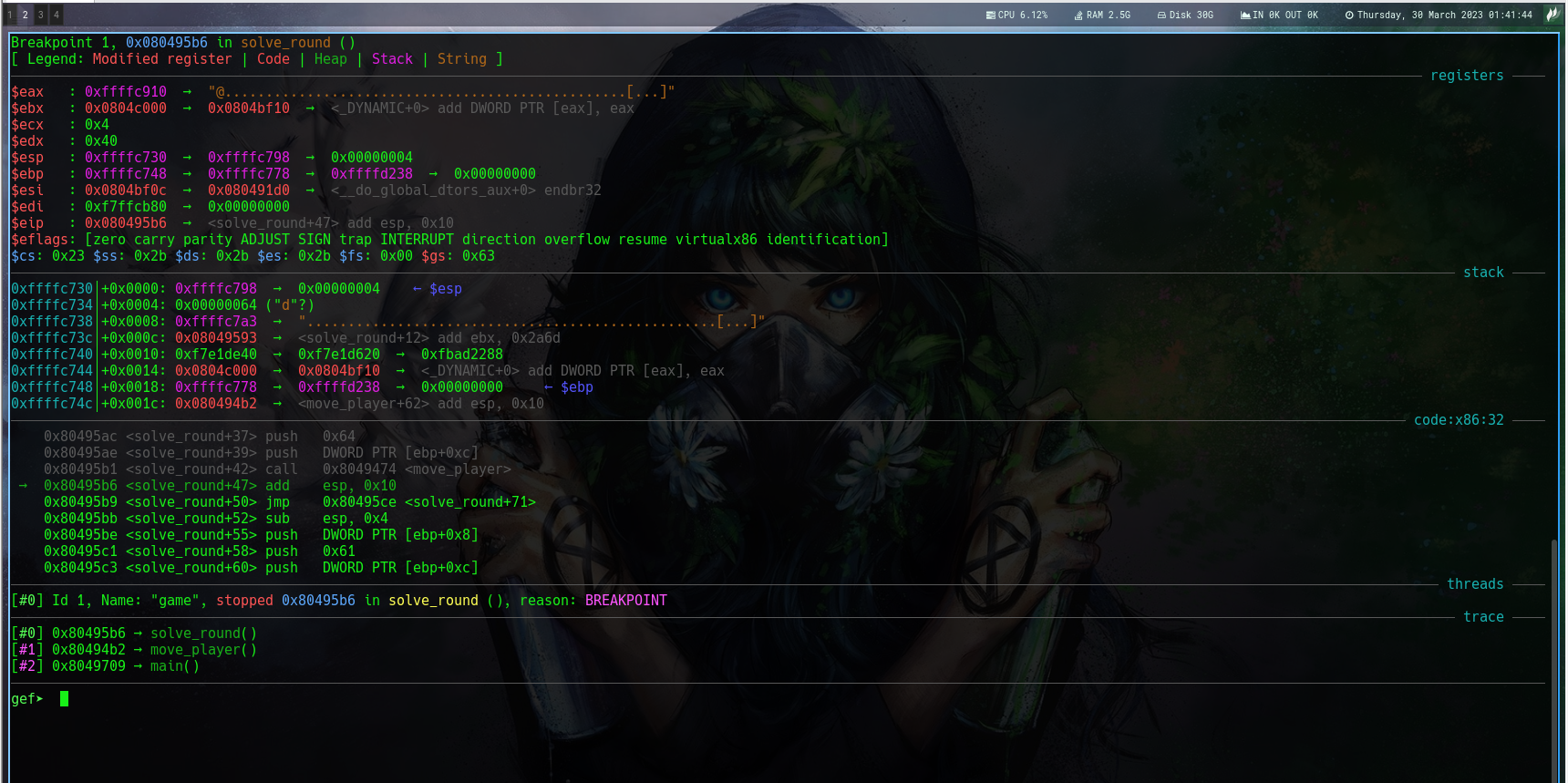Click the terminal scrollbar thumb
The width and height of the screenshot is (1568, 783).
[x=1554, y=661]
